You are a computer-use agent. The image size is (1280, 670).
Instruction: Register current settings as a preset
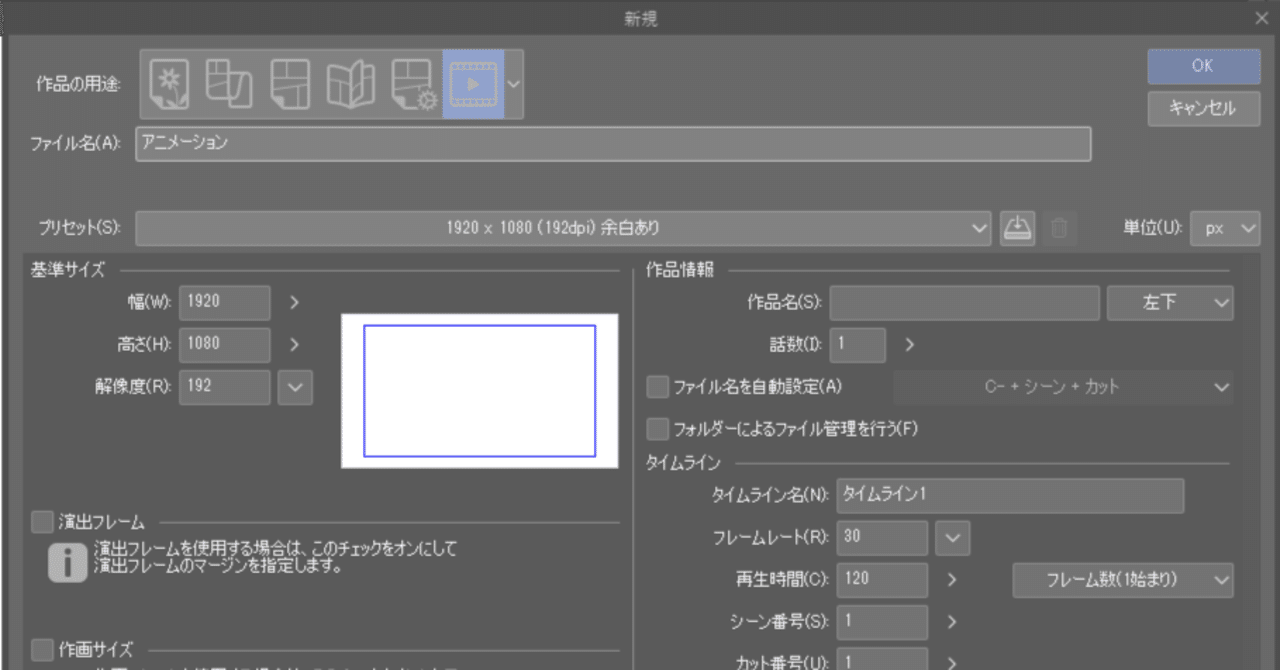pyautogui.click(x=1017, y=227)
